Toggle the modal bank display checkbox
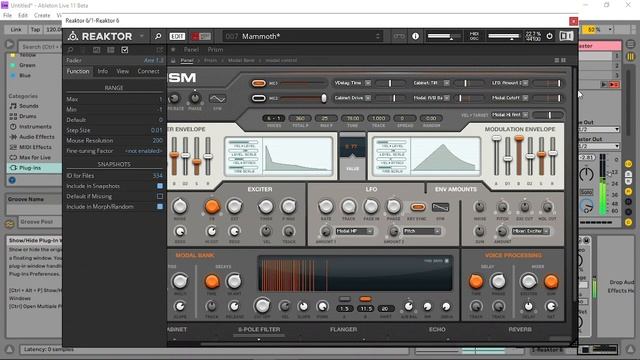 pos(447,261)
